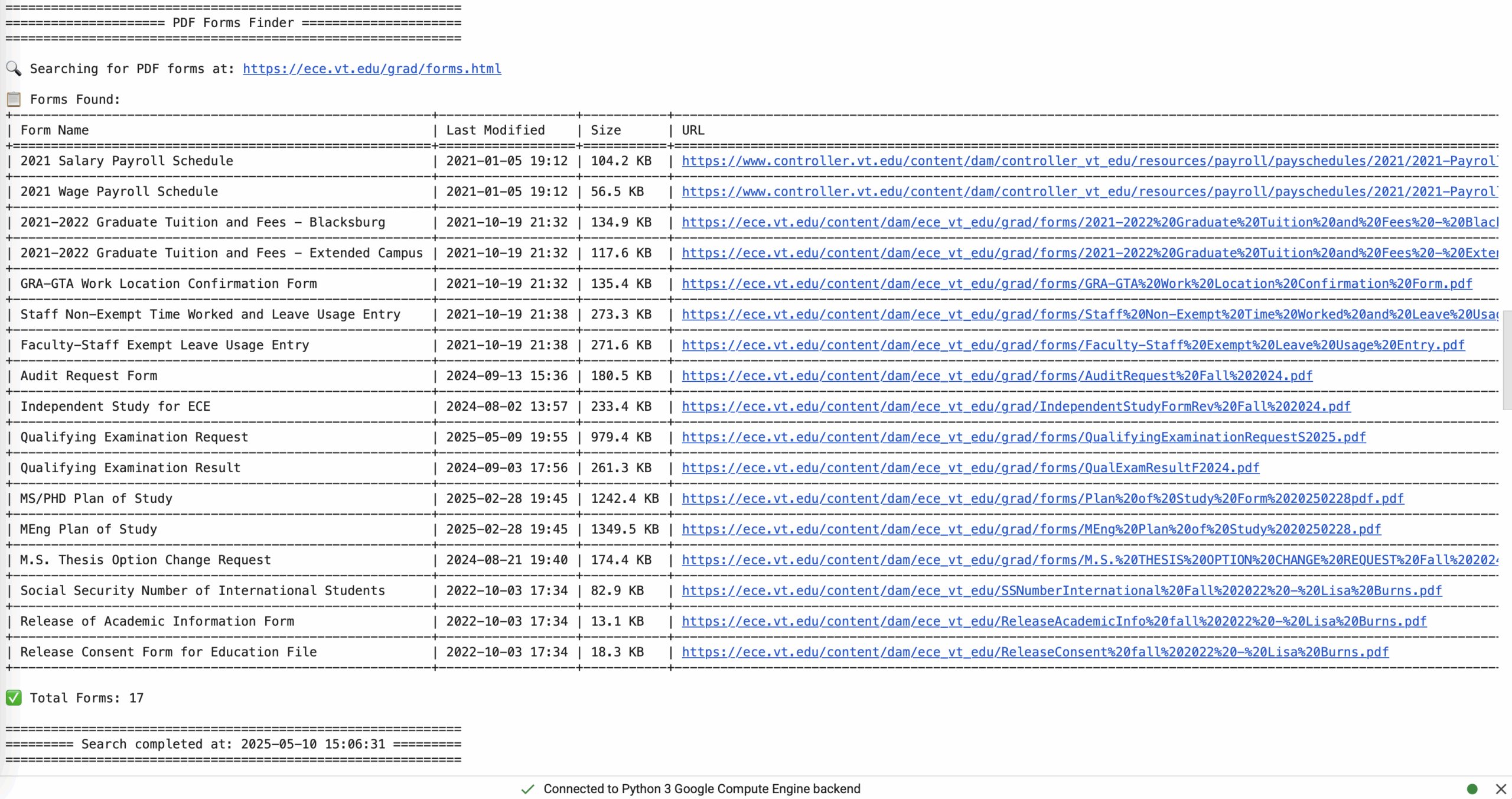
Task: Click 'Audit Request Form' form name
Action: (x=89, y=376)
